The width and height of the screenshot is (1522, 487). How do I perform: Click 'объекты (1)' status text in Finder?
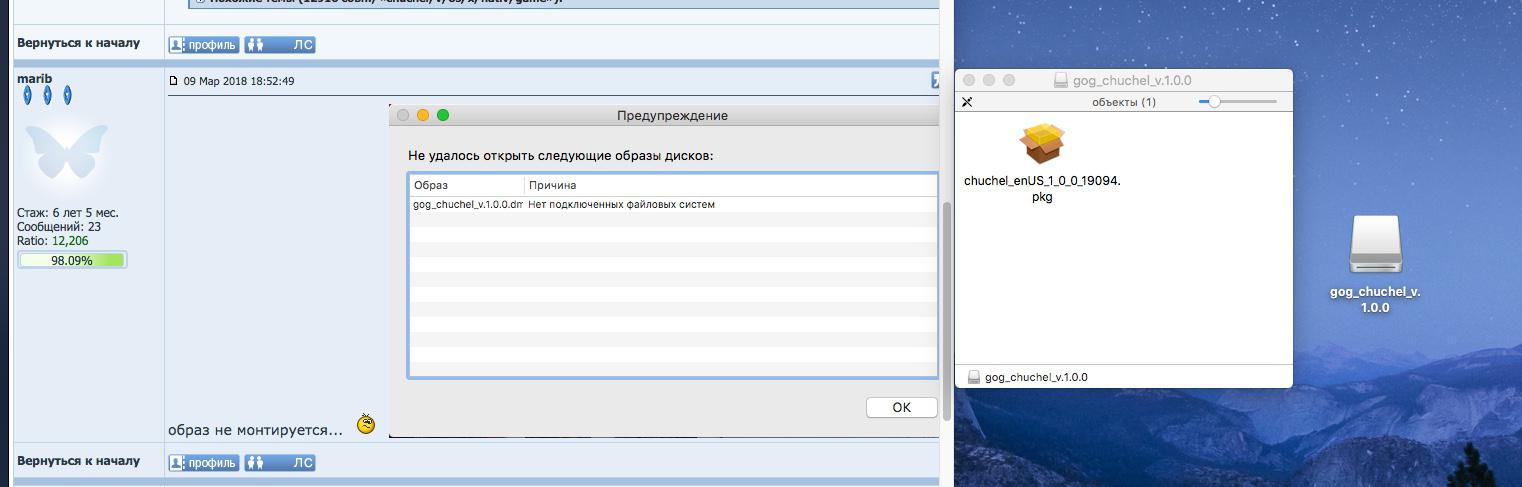coord(1124,102)
